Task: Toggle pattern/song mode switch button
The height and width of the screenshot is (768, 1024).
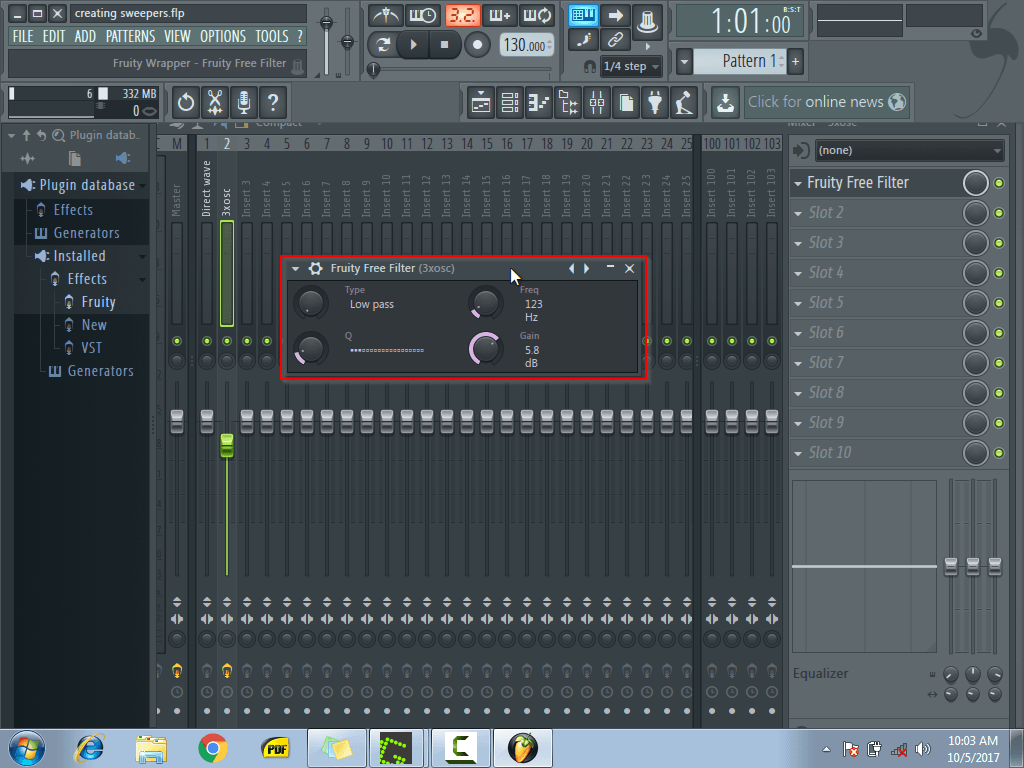Action: (383, 44)
